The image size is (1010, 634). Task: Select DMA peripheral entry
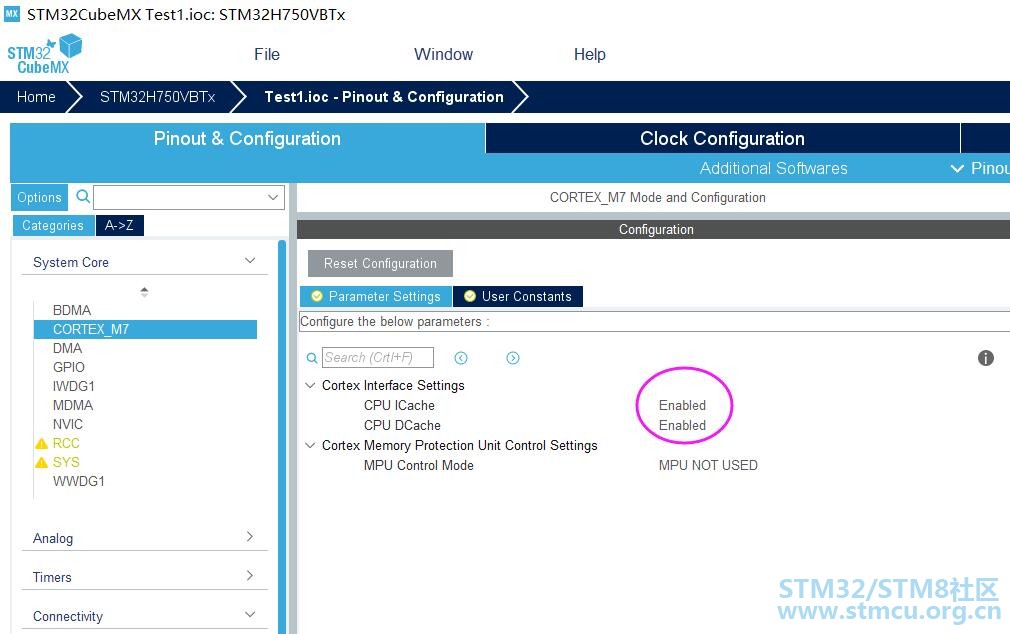[x=68, y=348]
